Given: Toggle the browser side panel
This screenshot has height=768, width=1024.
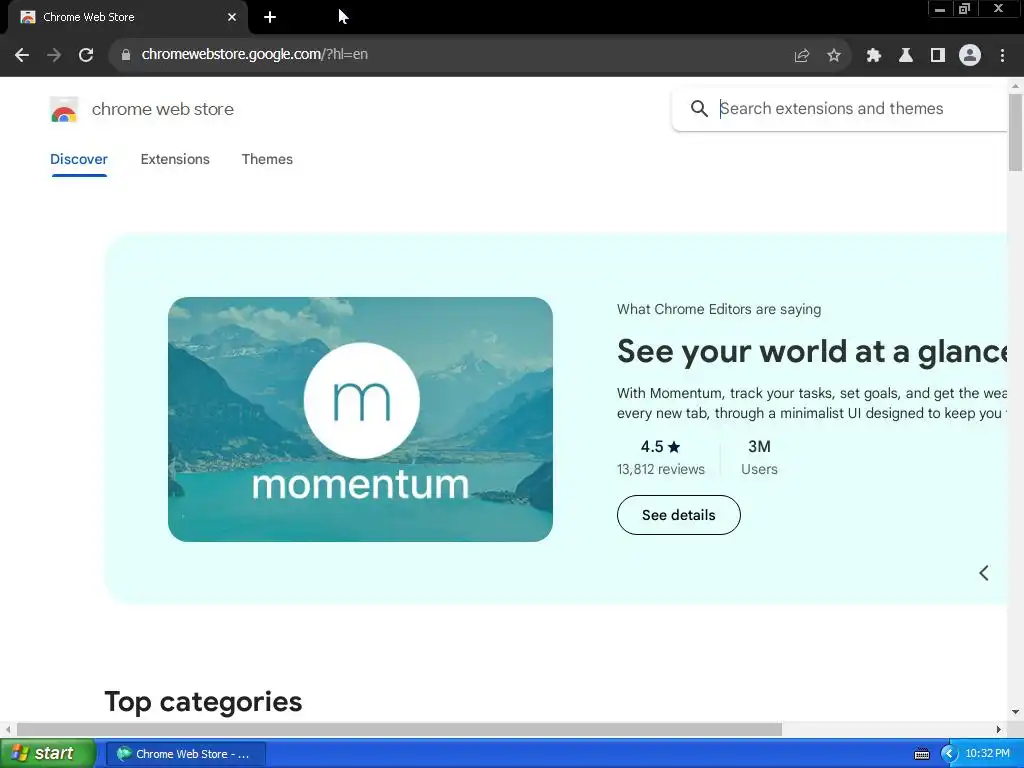Looking at the screenshot, I should (x=938, y=56).
